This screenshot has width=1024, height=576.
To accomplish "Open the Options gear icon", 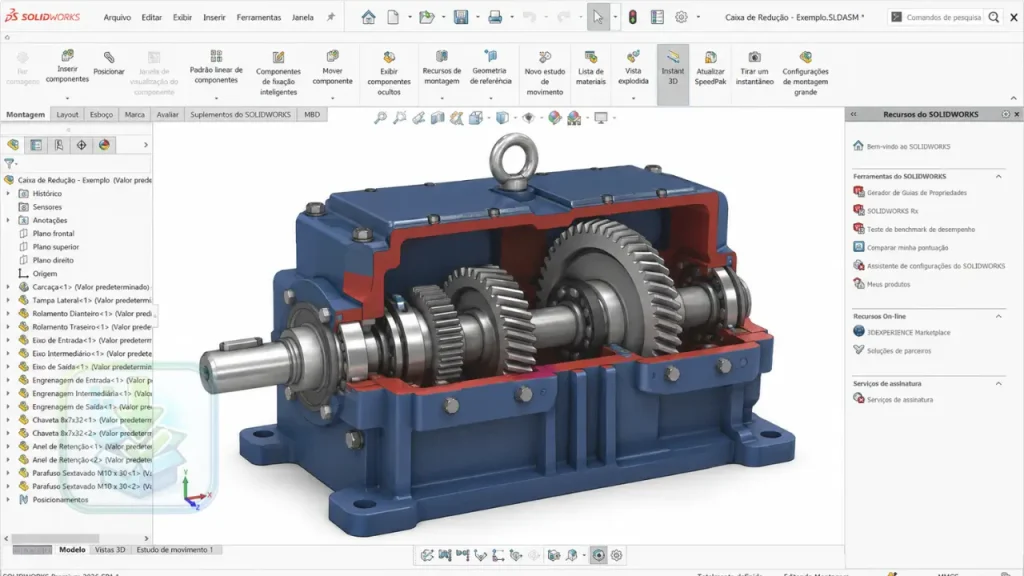I will [x=681, y=17].
